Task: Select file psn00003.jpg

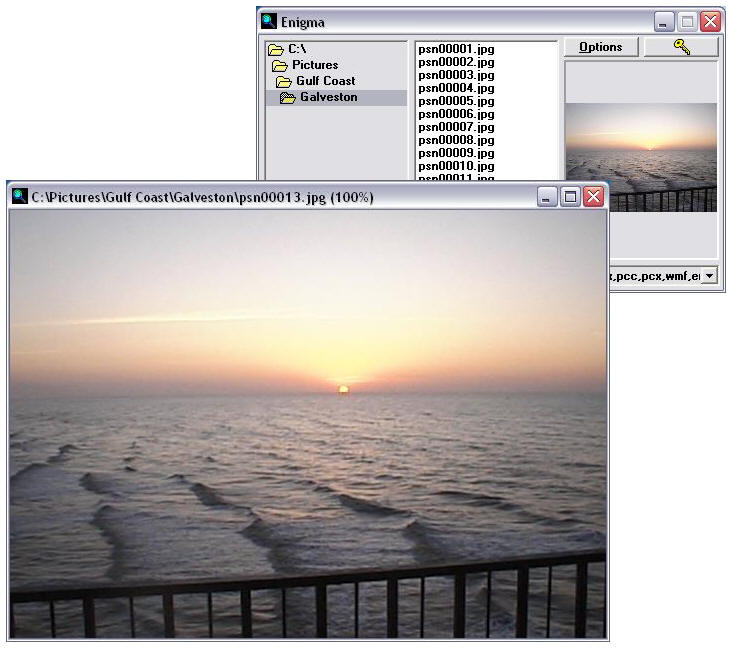Action: (x=456, y=75)
